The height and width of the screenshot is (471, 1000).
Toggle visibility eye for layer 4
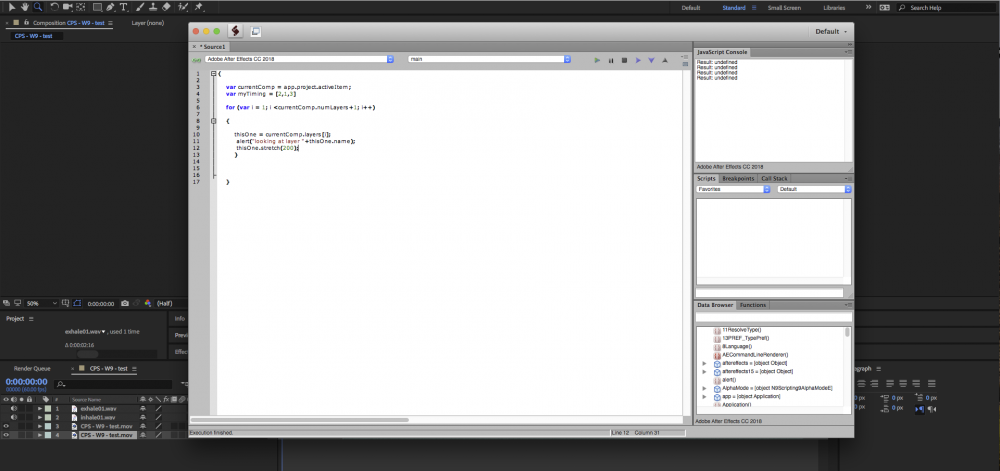[6, 435]
